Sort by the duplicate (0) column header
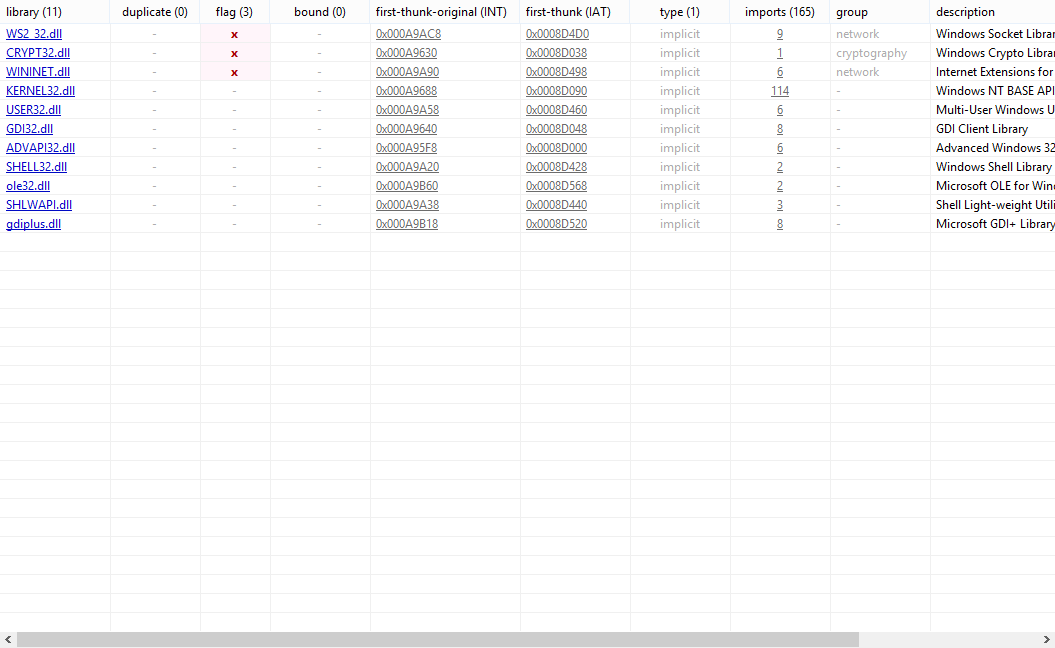 [155, 12]
